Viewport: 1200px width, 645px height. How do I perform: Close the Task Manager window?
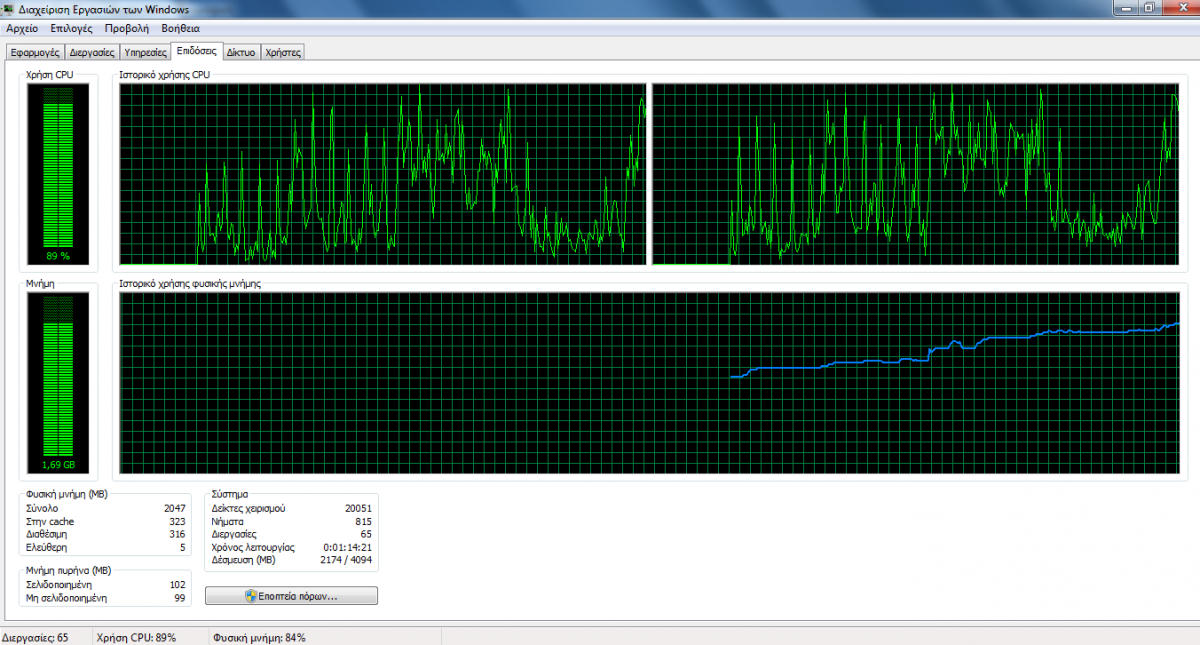(1180, 8)
